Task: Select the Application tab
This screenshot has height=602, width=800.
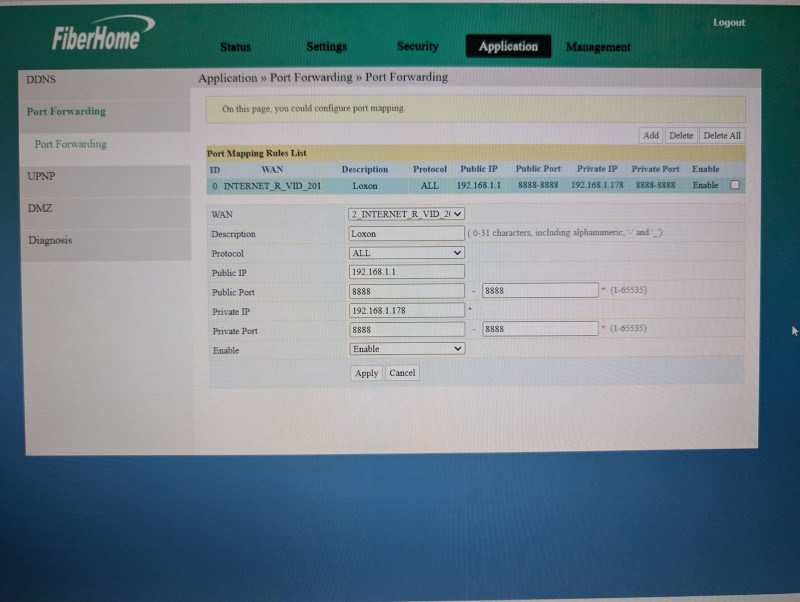Action: pyautogui.click(x=508, y=46)
